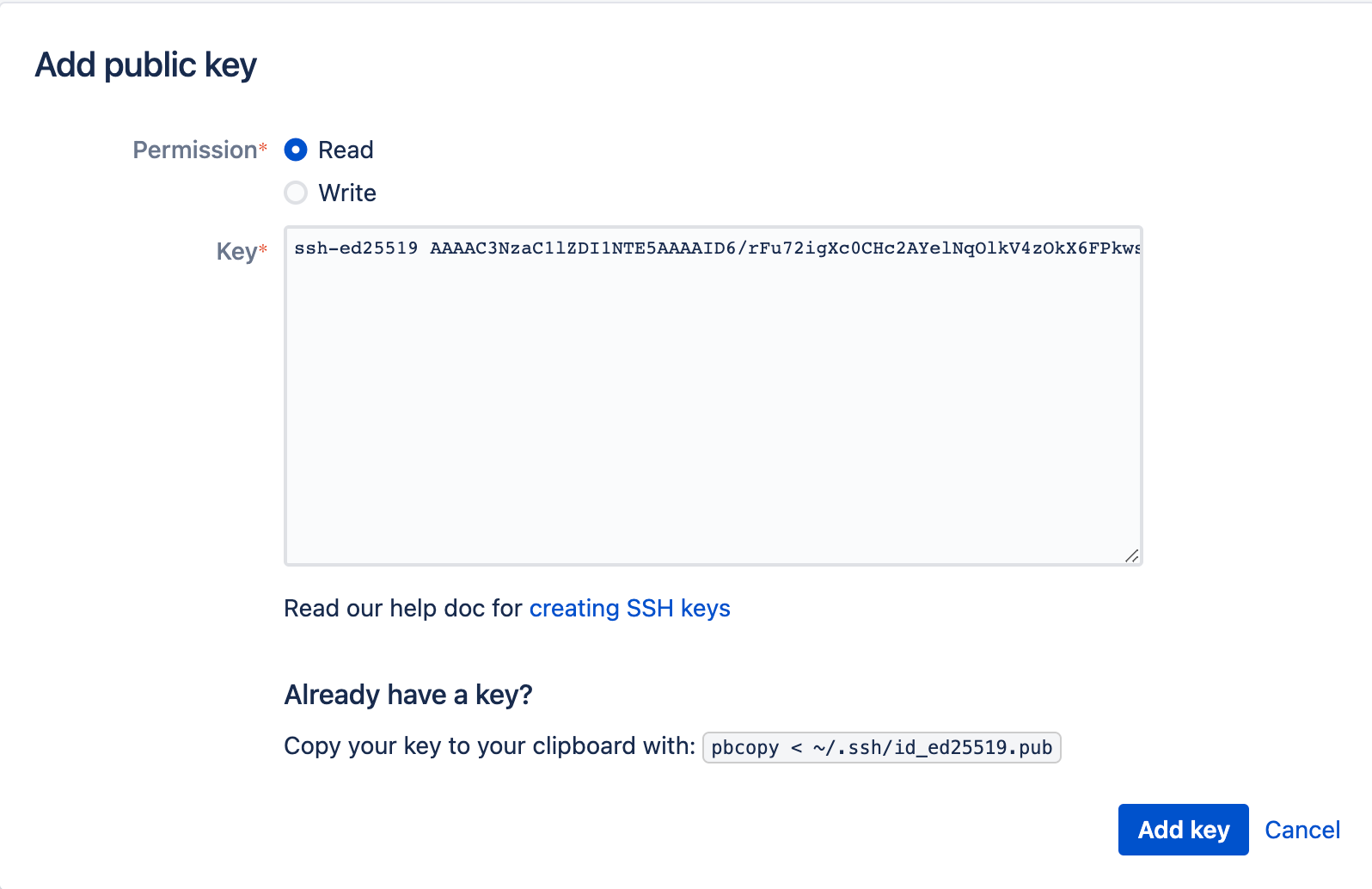This screenshot has width=1372, height=889.
Task: Select the id_ed25519.pub clipboard command
Action: 882,747
